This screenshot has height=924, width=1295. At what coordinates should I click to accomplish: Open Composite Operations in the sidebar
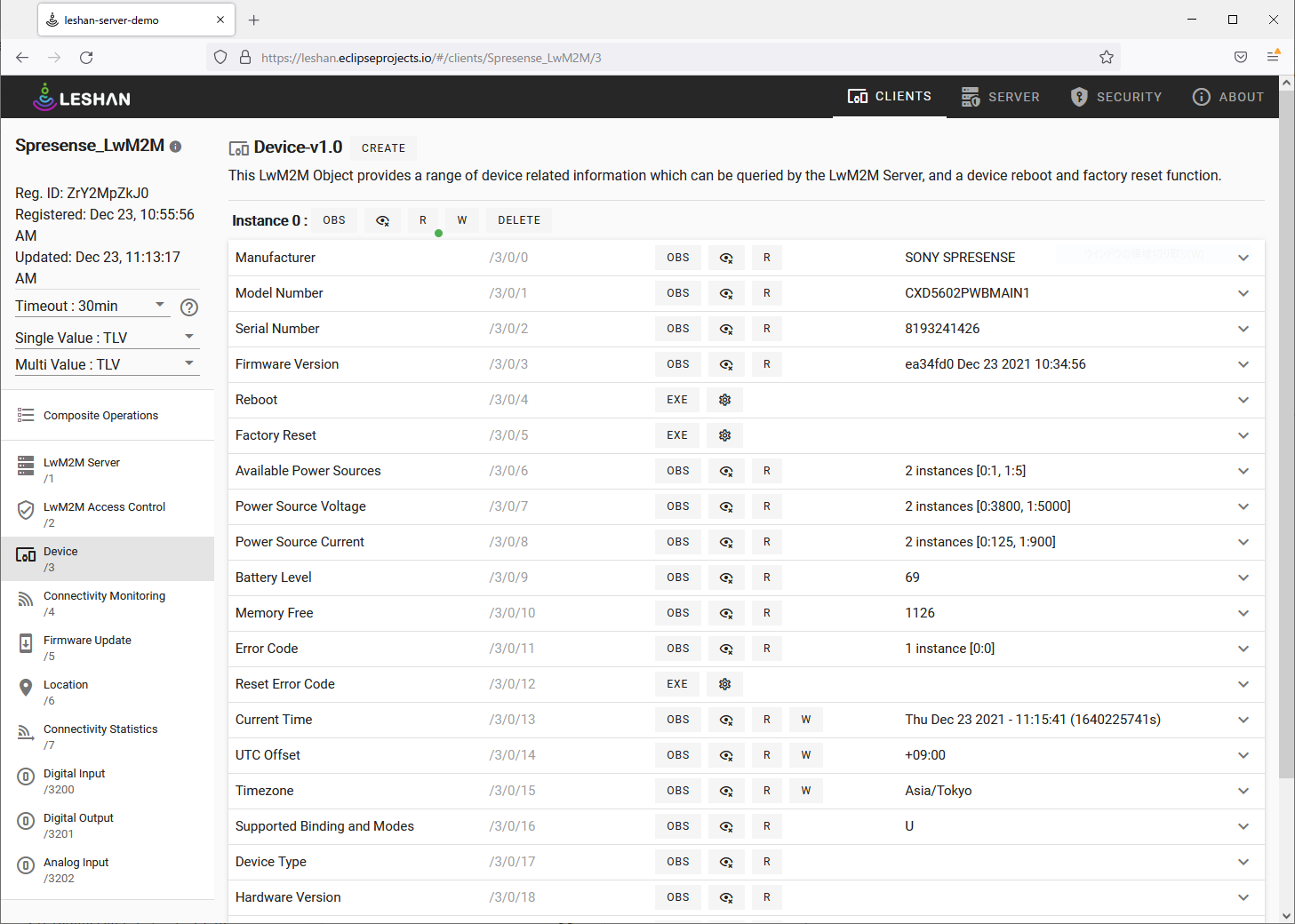click(100, 416)
